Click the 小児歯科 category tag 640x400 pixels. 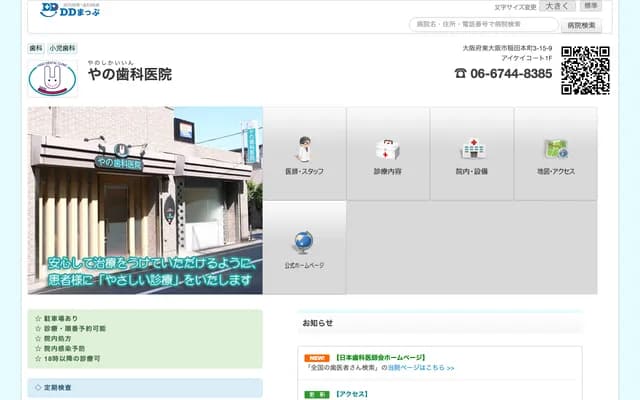click(62, 48)
